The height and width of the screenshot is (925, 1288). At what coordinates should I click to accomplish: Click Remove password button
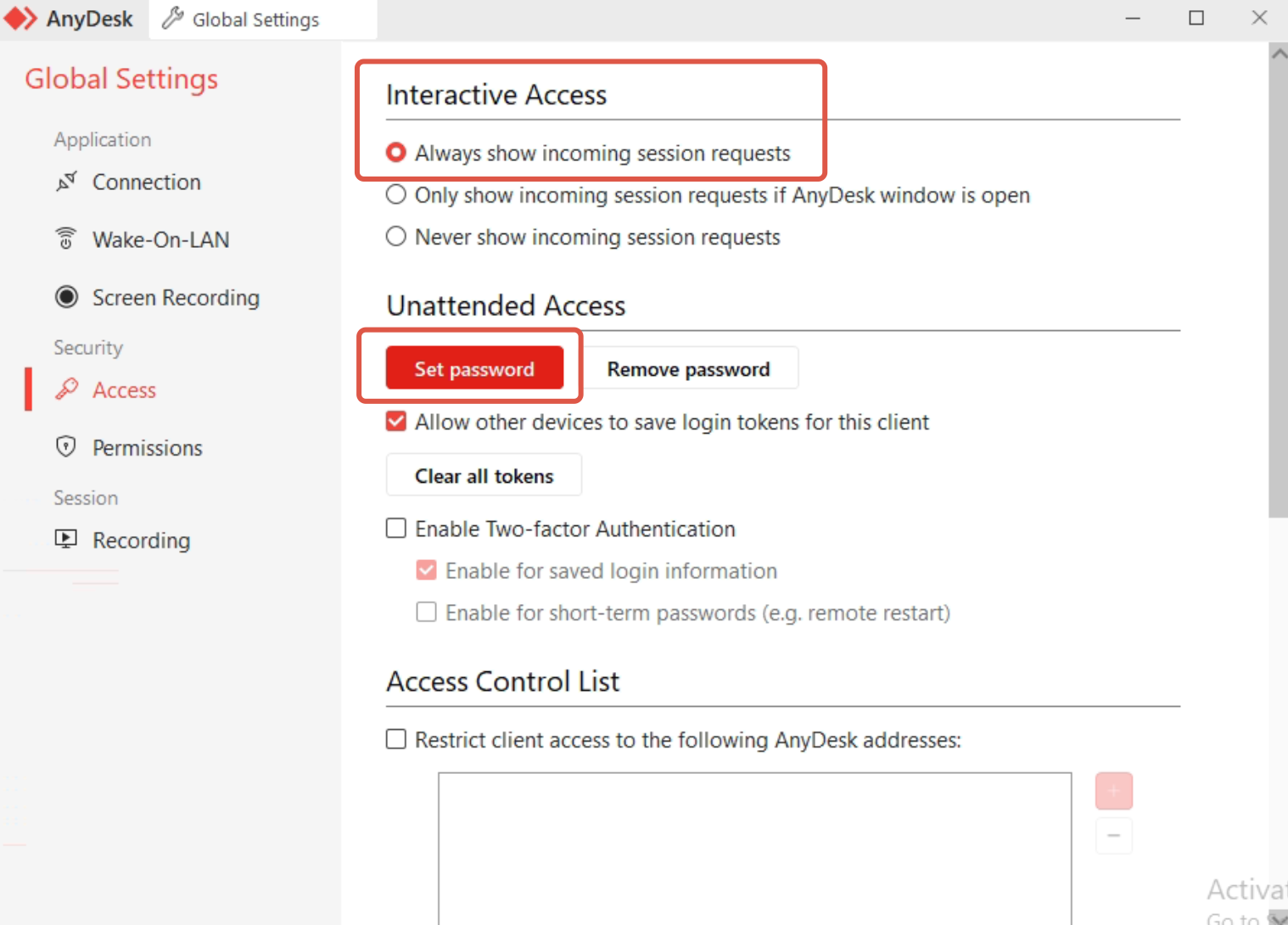click(x=687, y=367)
